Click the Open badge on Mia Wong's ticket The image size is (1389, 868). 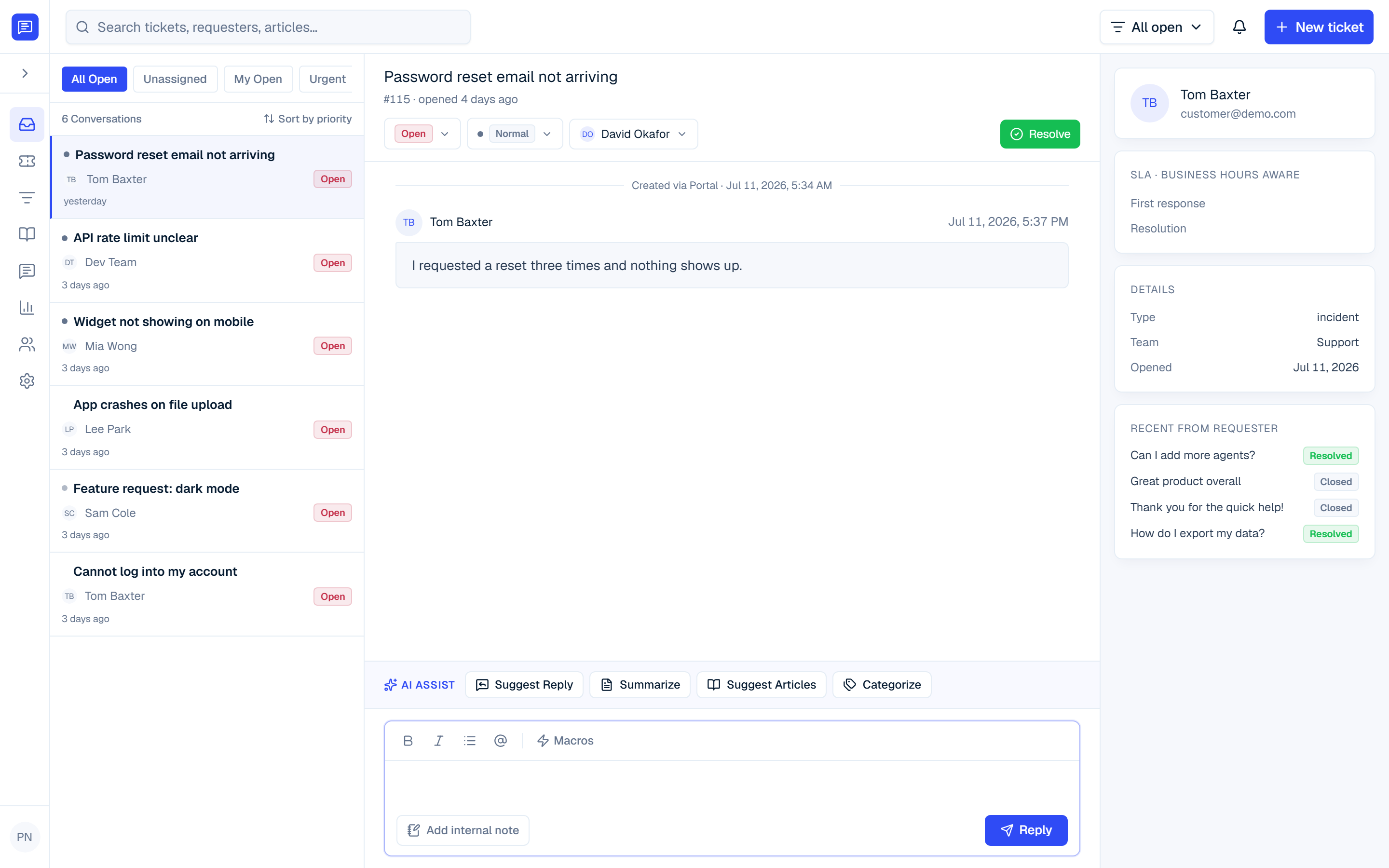[x=332, y=346]
